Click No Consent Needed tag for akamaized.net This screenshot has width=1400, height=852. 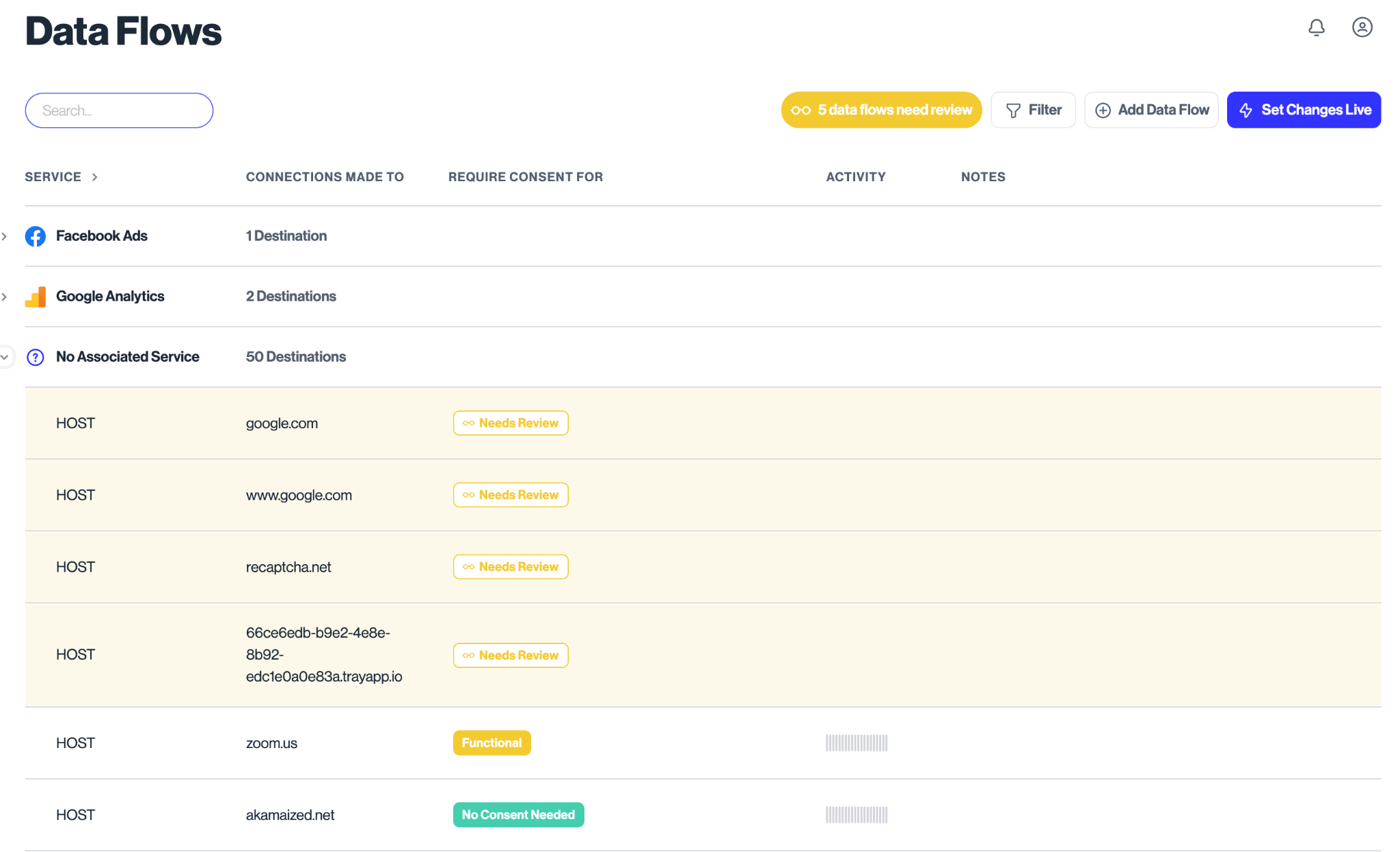pyautogui.click(x=518, y=814)
